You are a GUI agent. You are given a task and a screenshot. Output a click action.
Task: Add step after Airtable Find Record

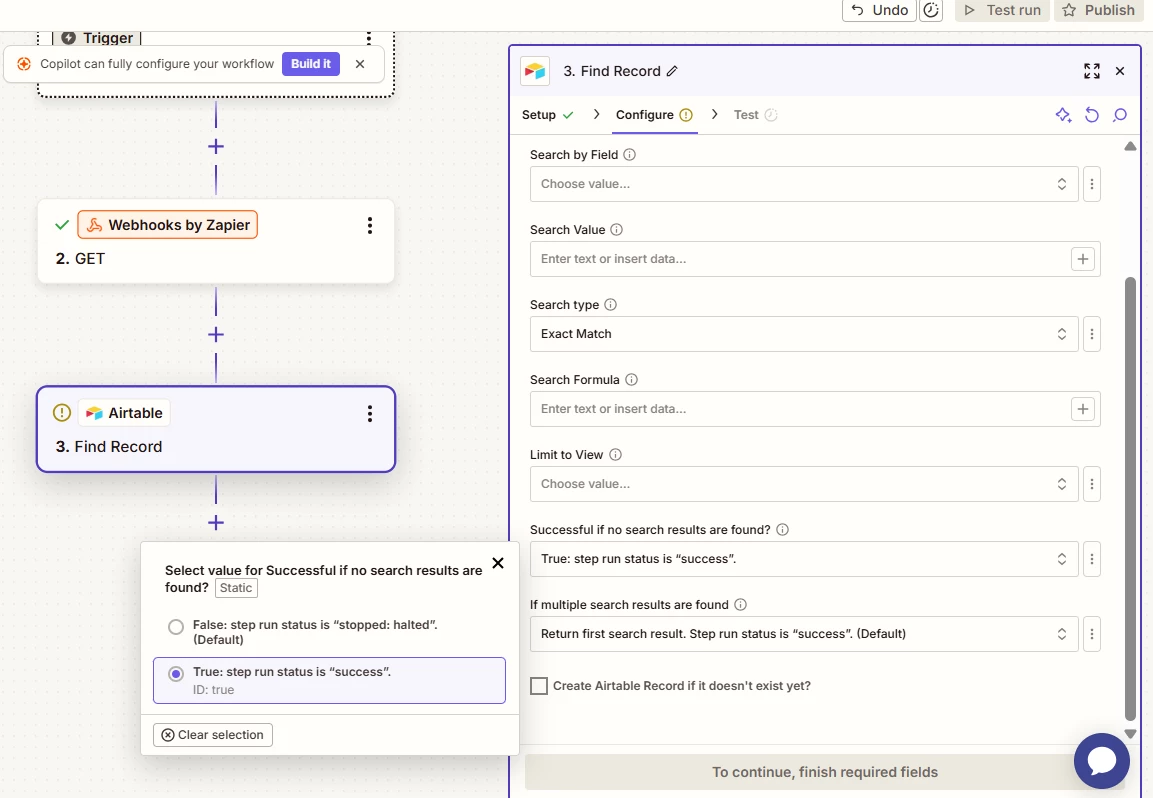215,523
